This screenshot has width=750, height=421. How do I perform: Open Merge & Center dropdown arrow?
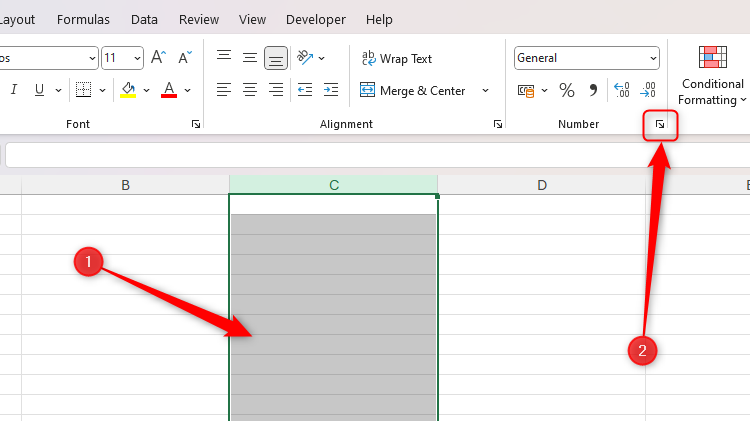tap(485, 90)
